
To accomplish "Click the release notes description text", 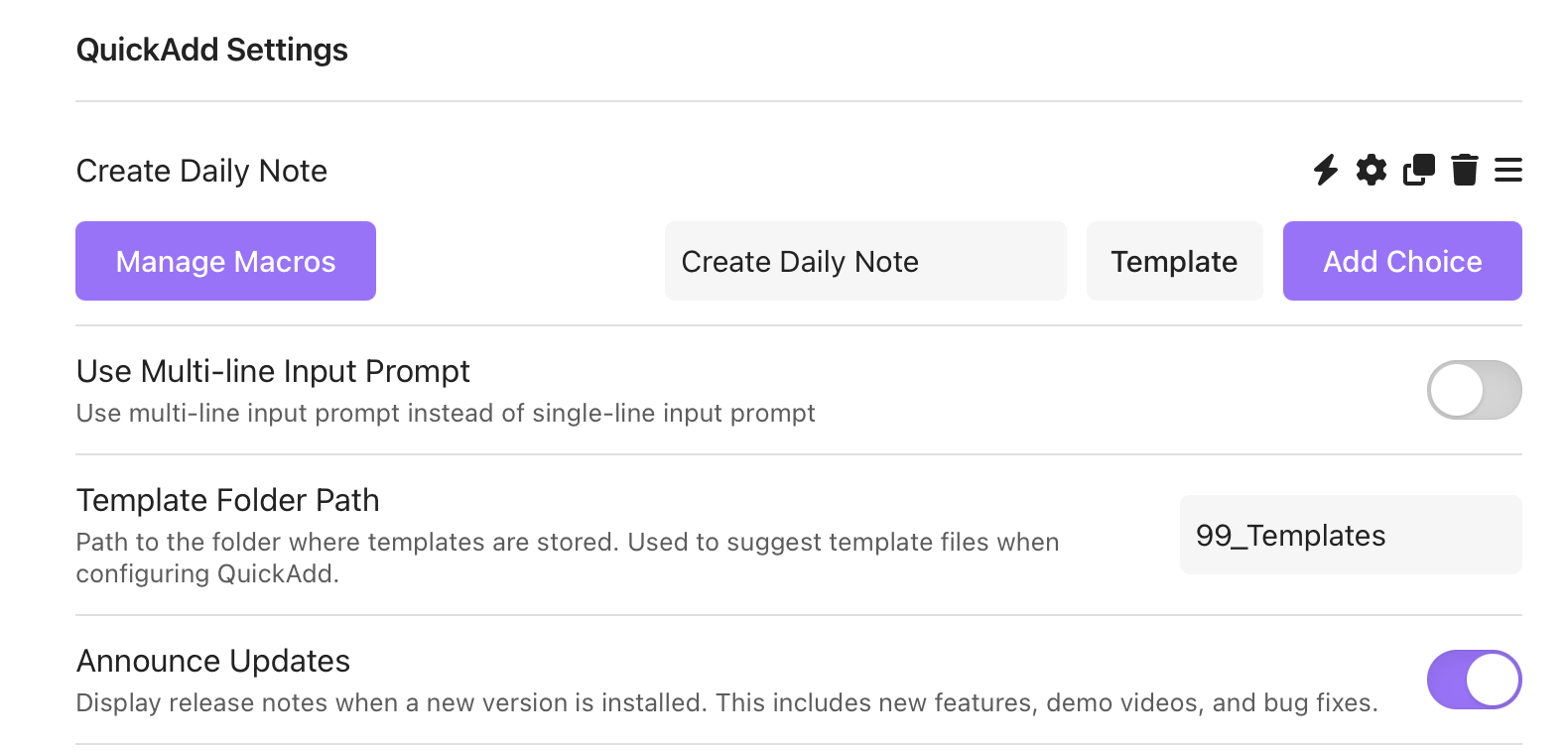I will [726, 702].
